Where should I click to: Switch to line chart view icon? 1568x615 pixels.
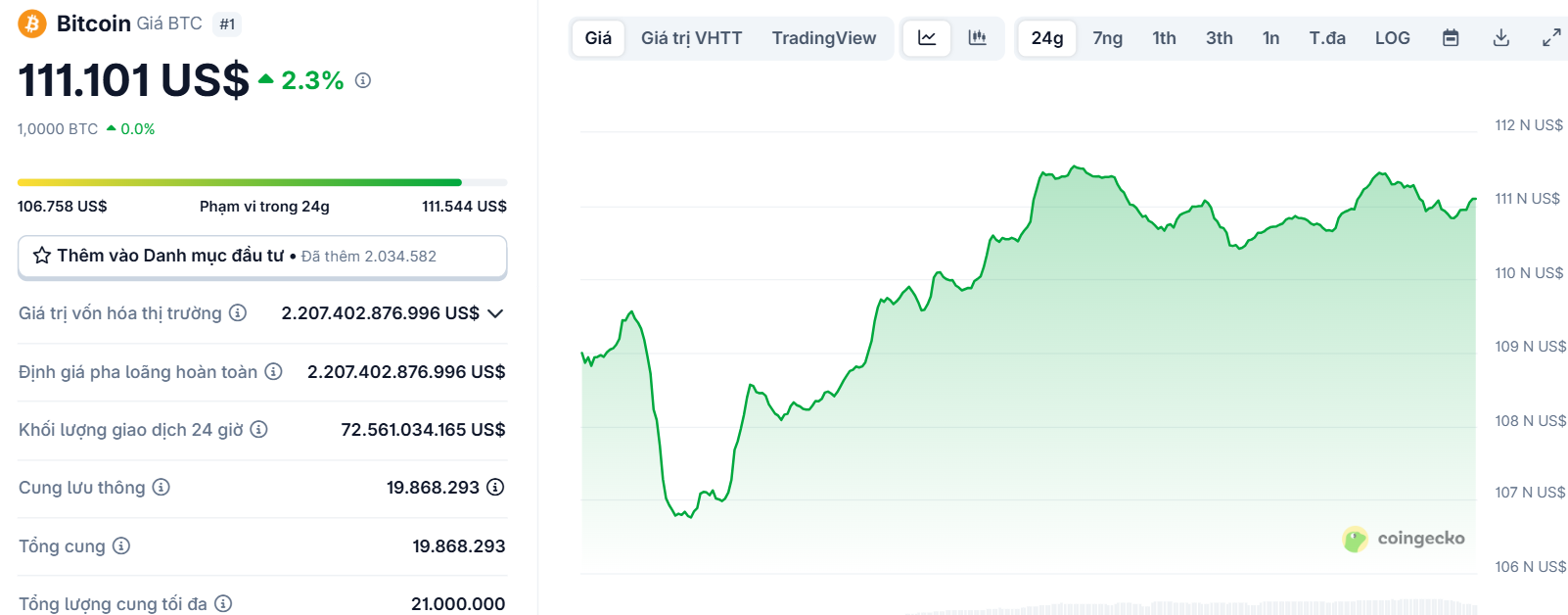(x=927, y=38)
